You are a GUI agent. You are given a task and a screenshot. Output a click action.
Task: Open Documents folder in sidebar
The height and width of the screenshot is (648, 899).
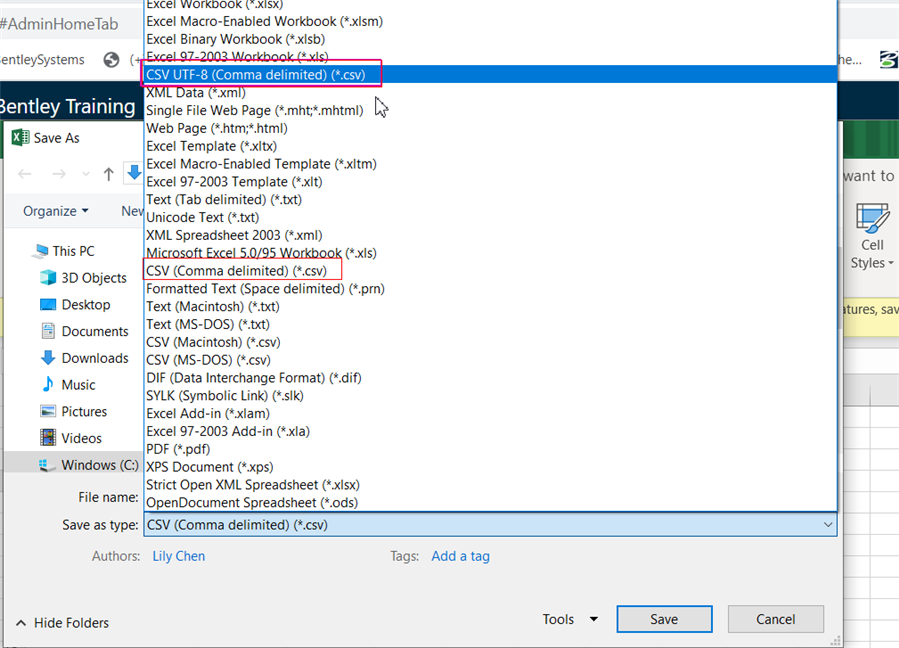pyautogui.click(x=84, y=331)
